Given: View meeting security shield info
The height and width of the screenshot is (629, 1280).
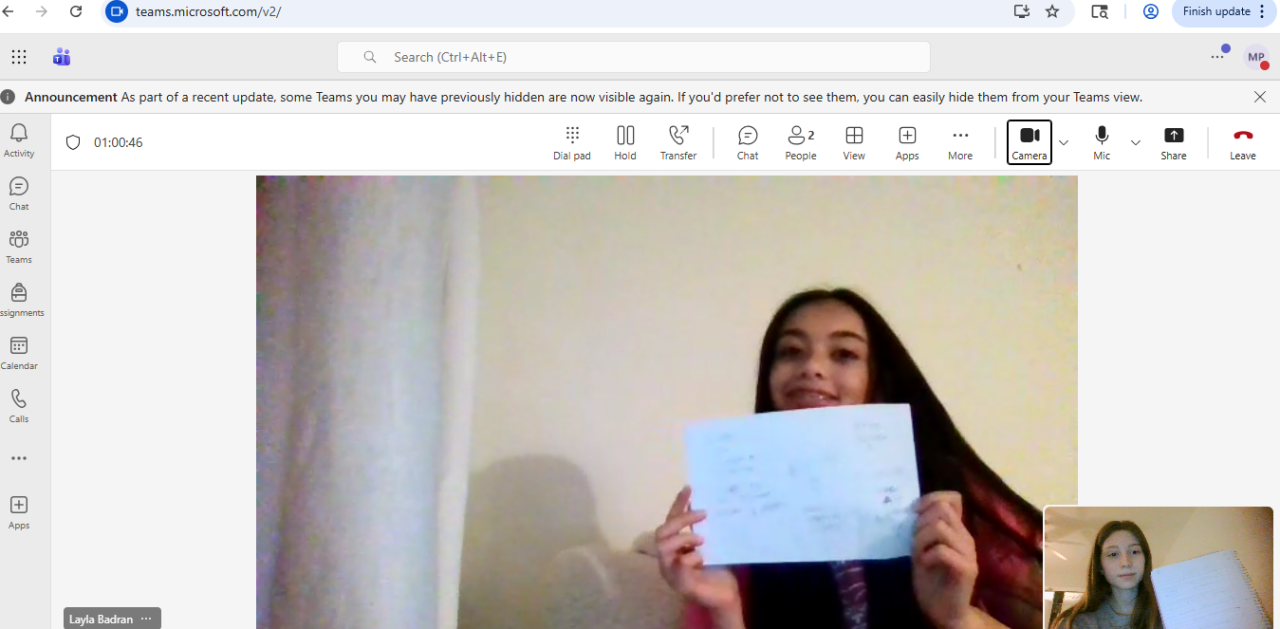Looking at the screenshot, I should [73, 142].
